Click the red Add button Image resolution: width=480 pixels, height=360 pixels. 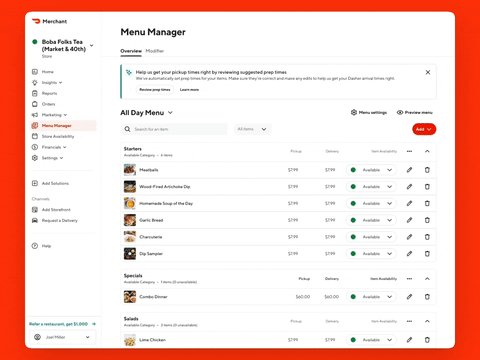(x=424, y=129)
